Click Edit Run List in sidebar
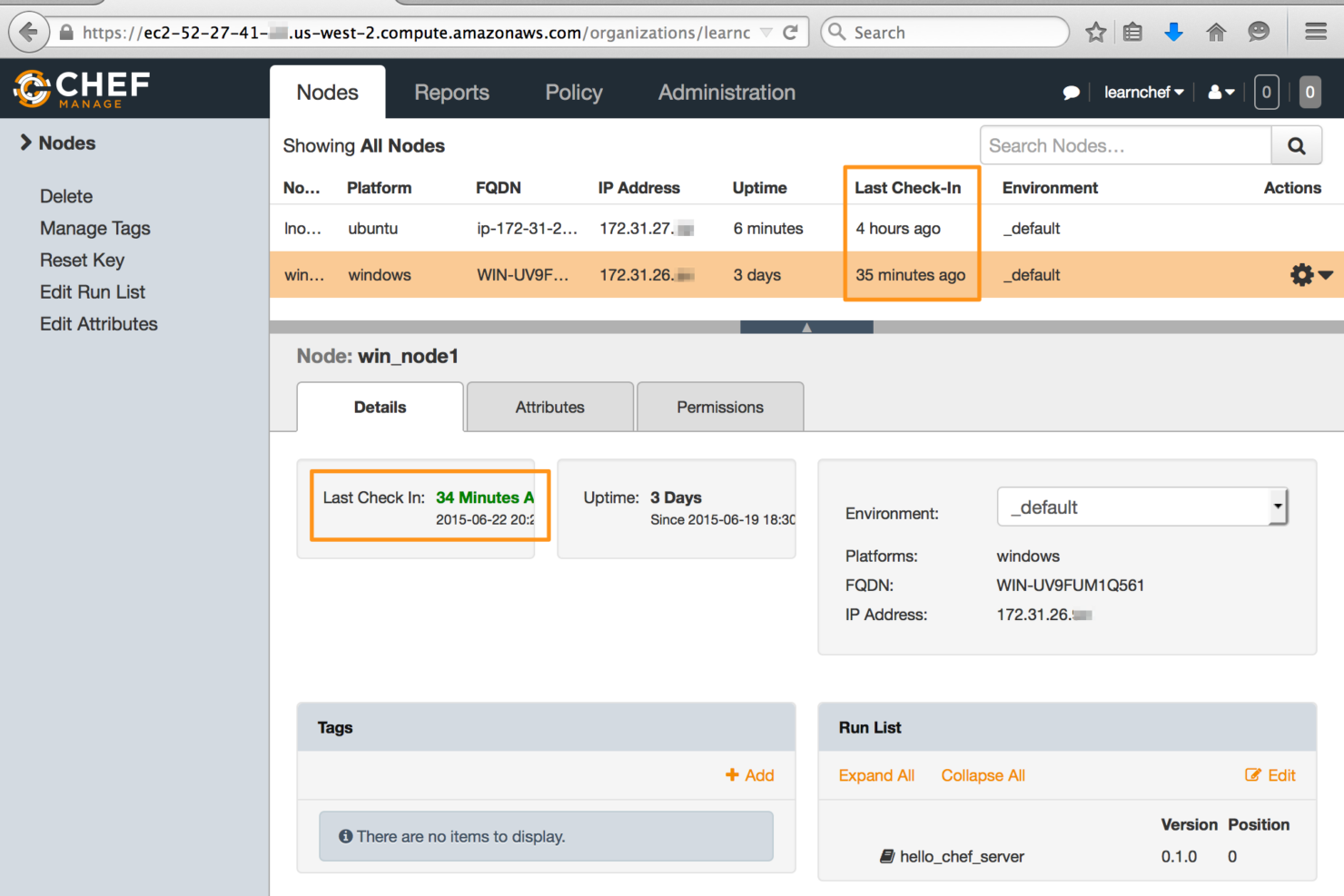This screenshot has height=896, width=1344. click(x=93, y=292)
